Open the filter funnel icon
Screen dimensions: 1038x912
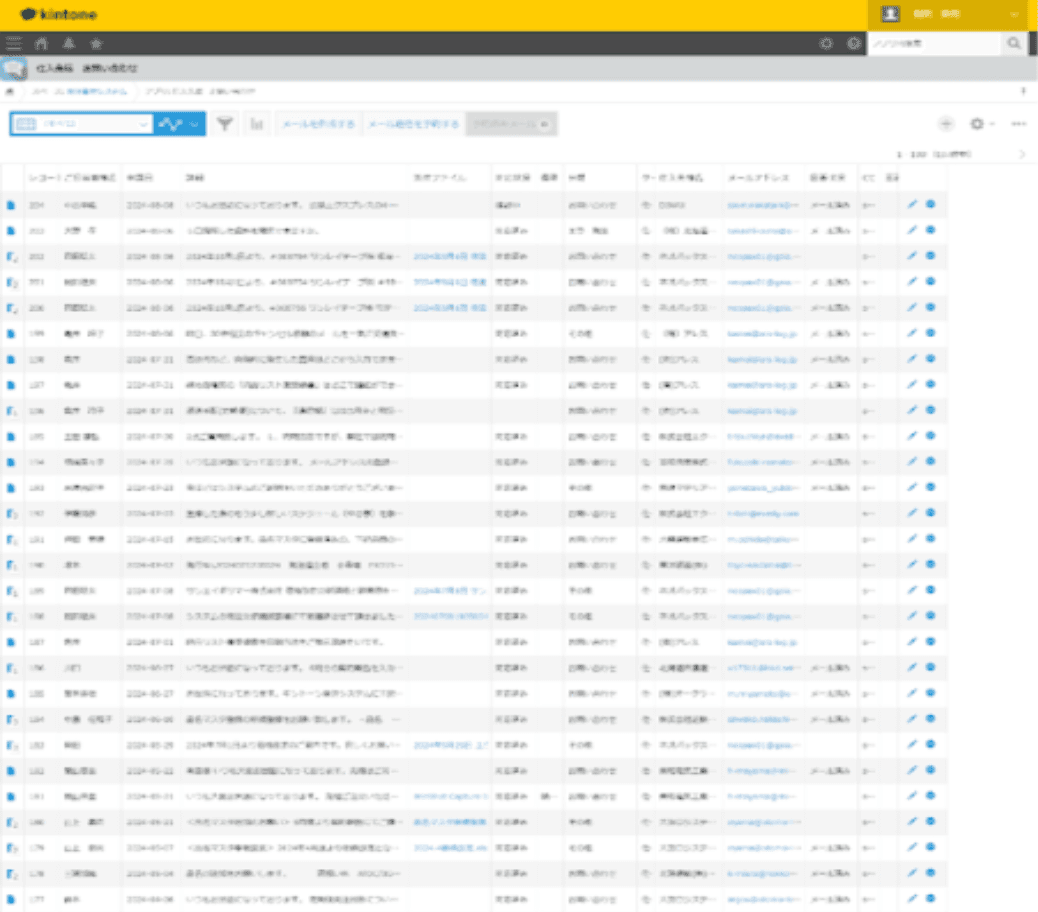coord(226,124)
